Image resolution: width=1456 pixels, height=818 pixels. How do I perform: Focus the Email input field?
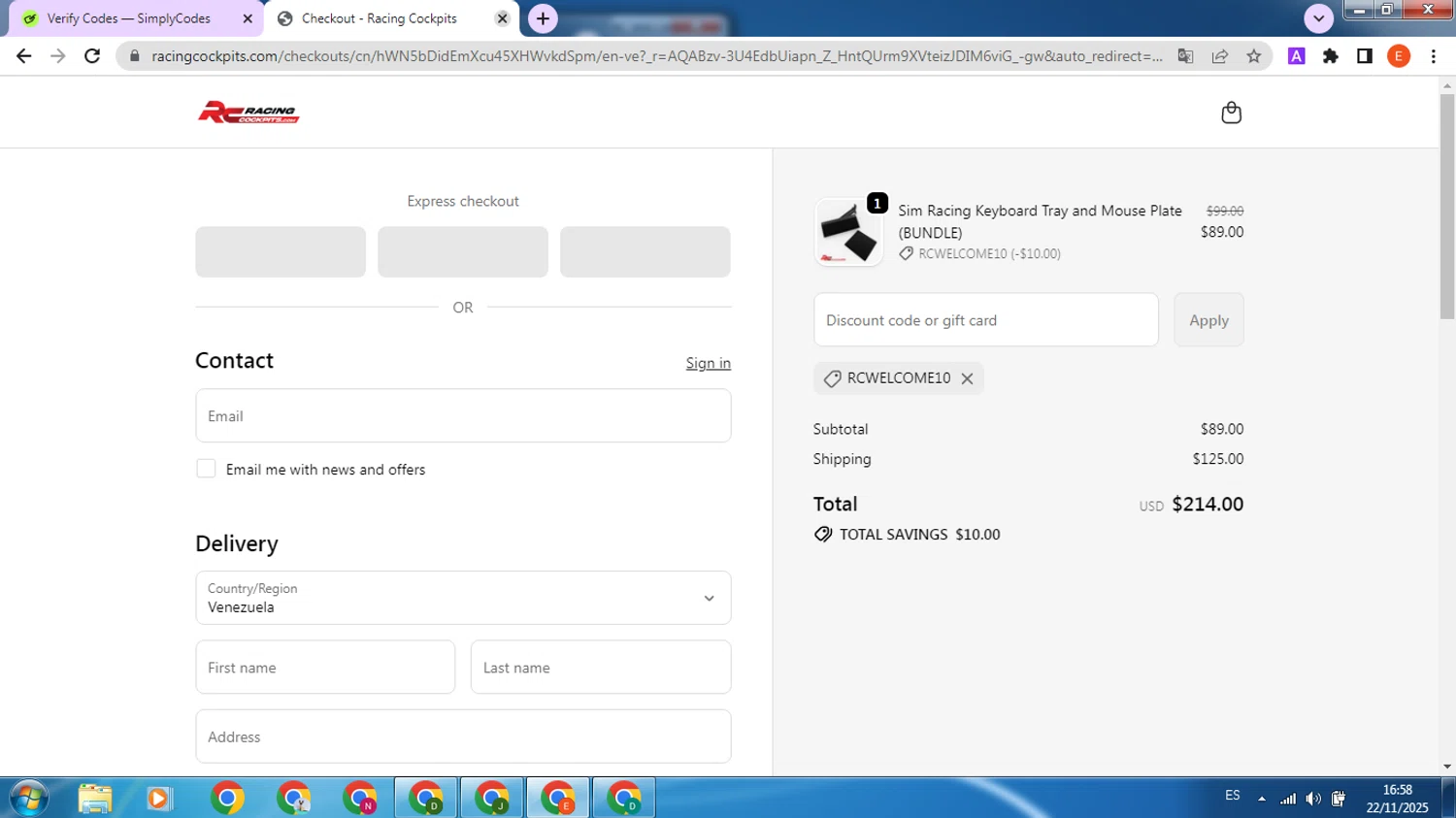pyautogui.click(x=463, y=415)
